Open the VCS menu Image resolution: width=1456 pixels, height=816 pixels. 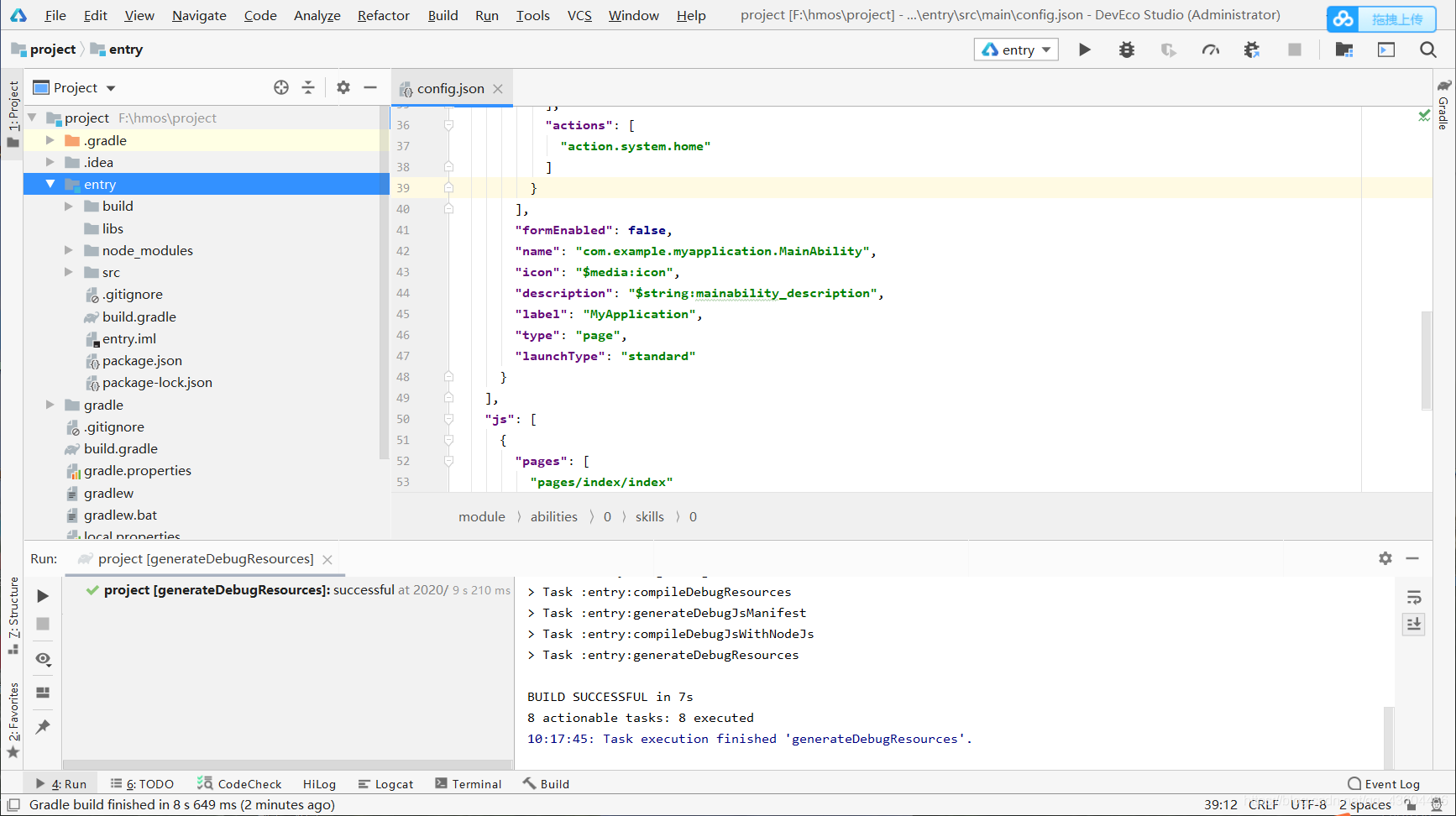pos(579,15)
